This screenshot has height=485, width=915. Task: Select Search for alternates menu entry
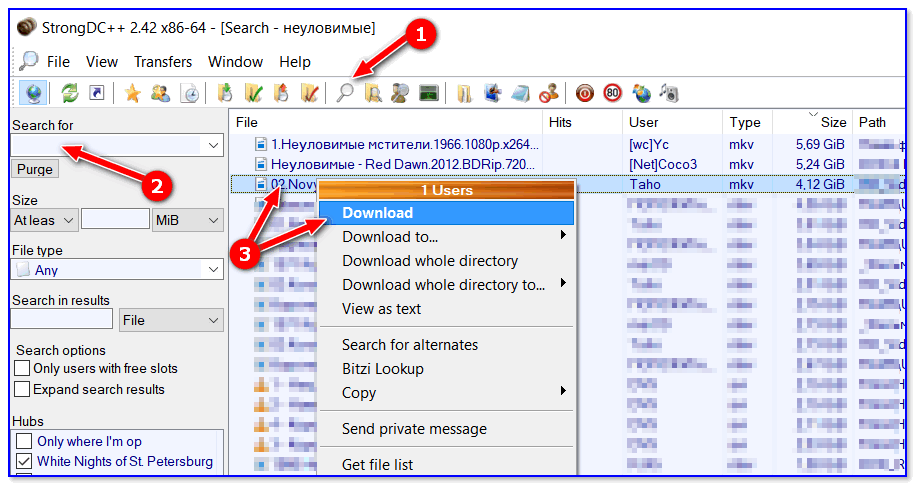(x=410, y=345)
